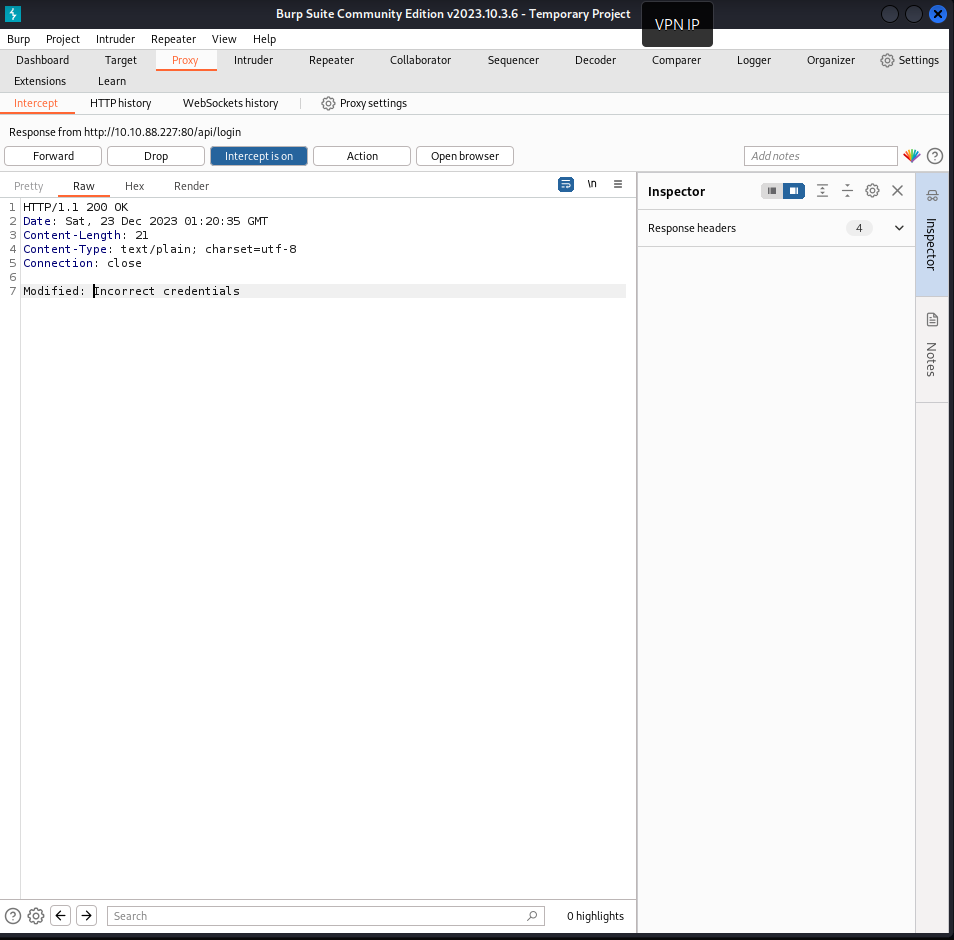Image resolution: width=954 pixels, height=940 pixels.
Task: Switch Inspector to two-column layout icon
Action: [x=794, y=191]
